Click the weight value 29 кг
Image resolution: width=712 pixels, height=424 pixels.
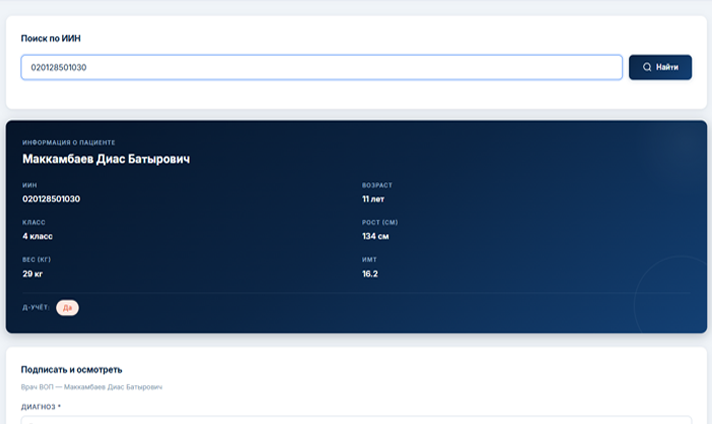32,273
